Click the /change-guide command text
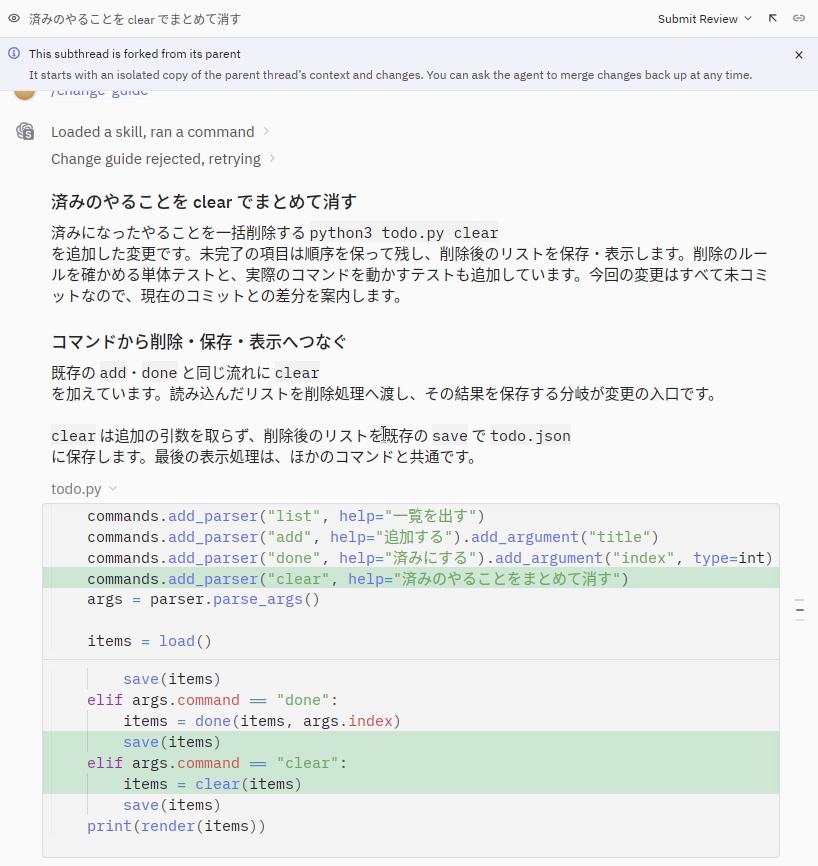 click(x=99, y=92)
